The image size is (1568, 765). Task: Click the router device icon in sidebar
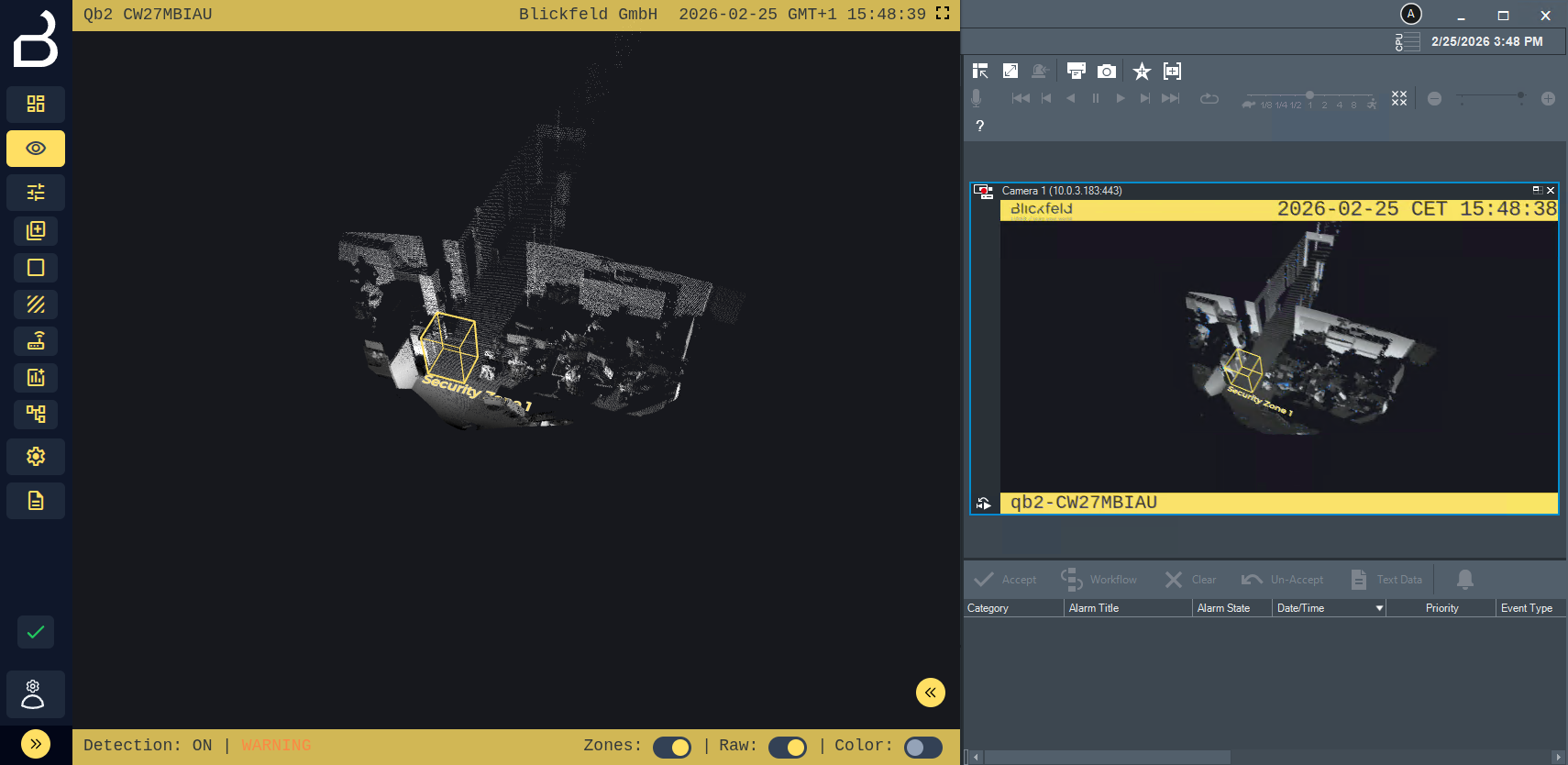click(x=36, y=341)
